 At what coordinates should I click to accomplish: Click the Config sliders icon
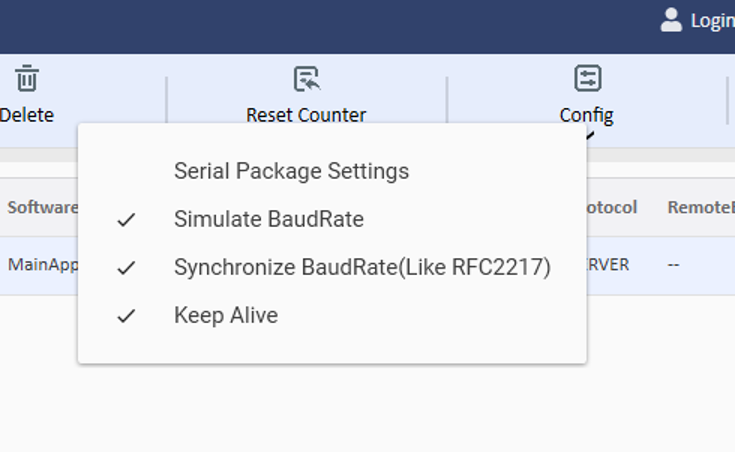click(x=587, y=79)
